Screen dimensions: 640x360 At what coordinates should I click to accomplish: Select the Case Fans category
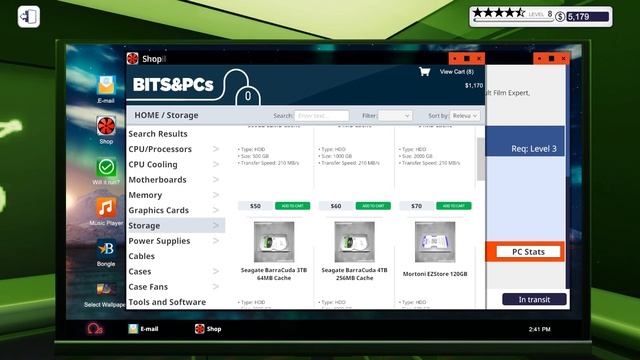click(148, 287)
